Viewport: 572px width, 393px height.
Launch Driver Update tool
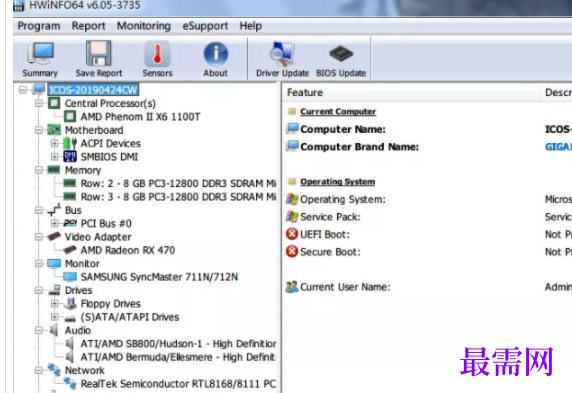pos(282,59)
